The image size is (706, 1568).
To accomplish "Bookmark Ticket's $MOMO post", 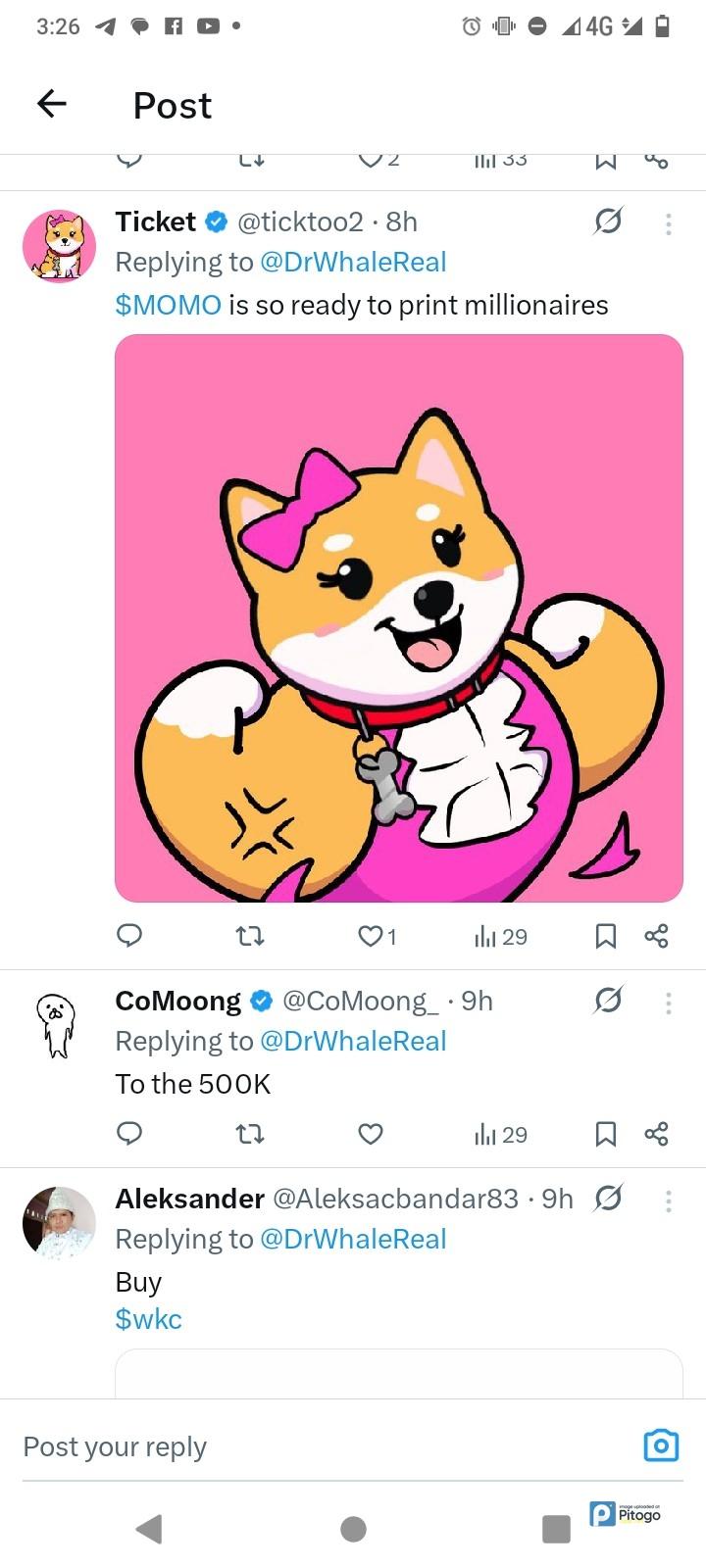I will click(606, 936).
